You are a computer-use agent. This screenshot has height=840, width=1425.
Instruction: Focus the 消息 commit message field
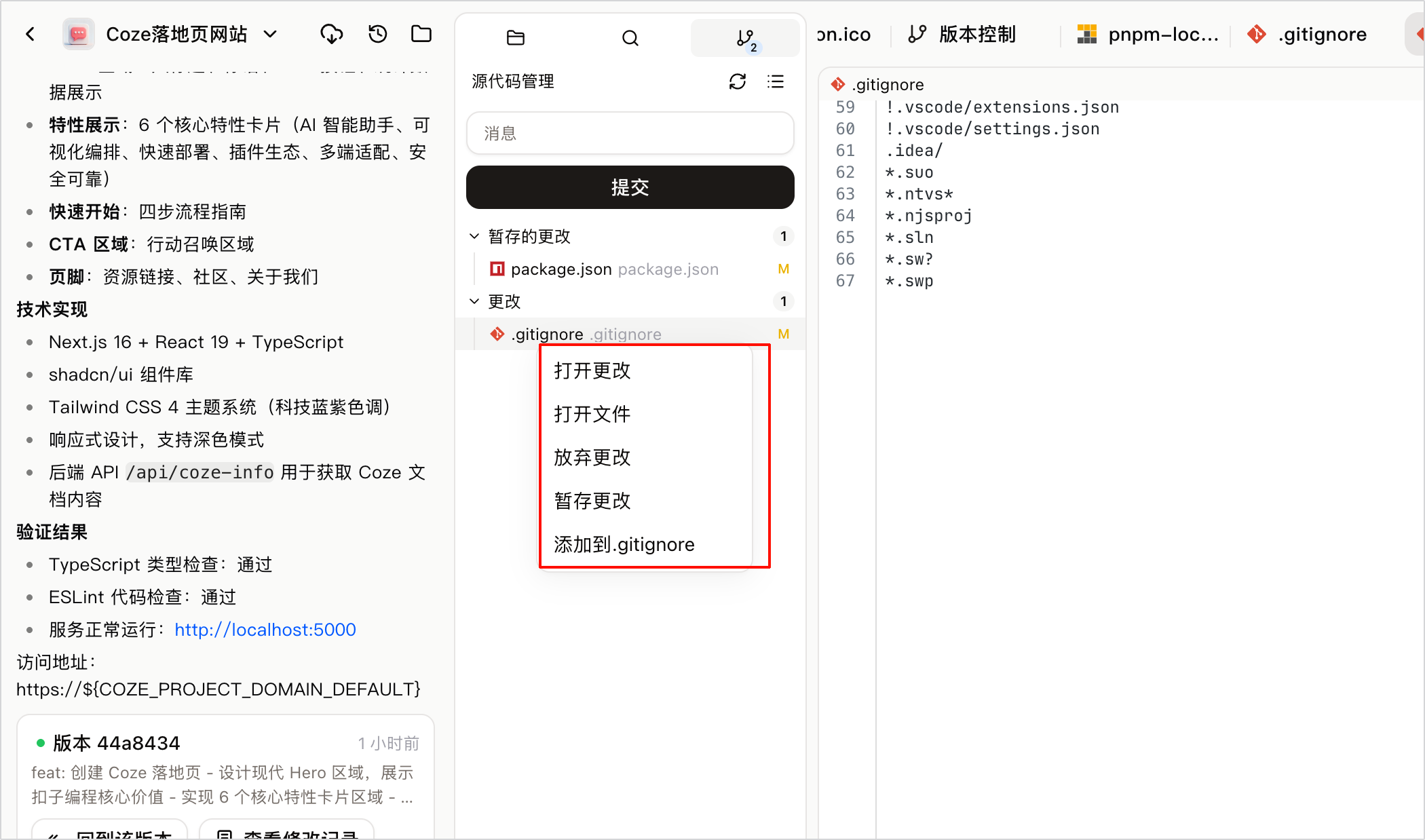[630, 133]
